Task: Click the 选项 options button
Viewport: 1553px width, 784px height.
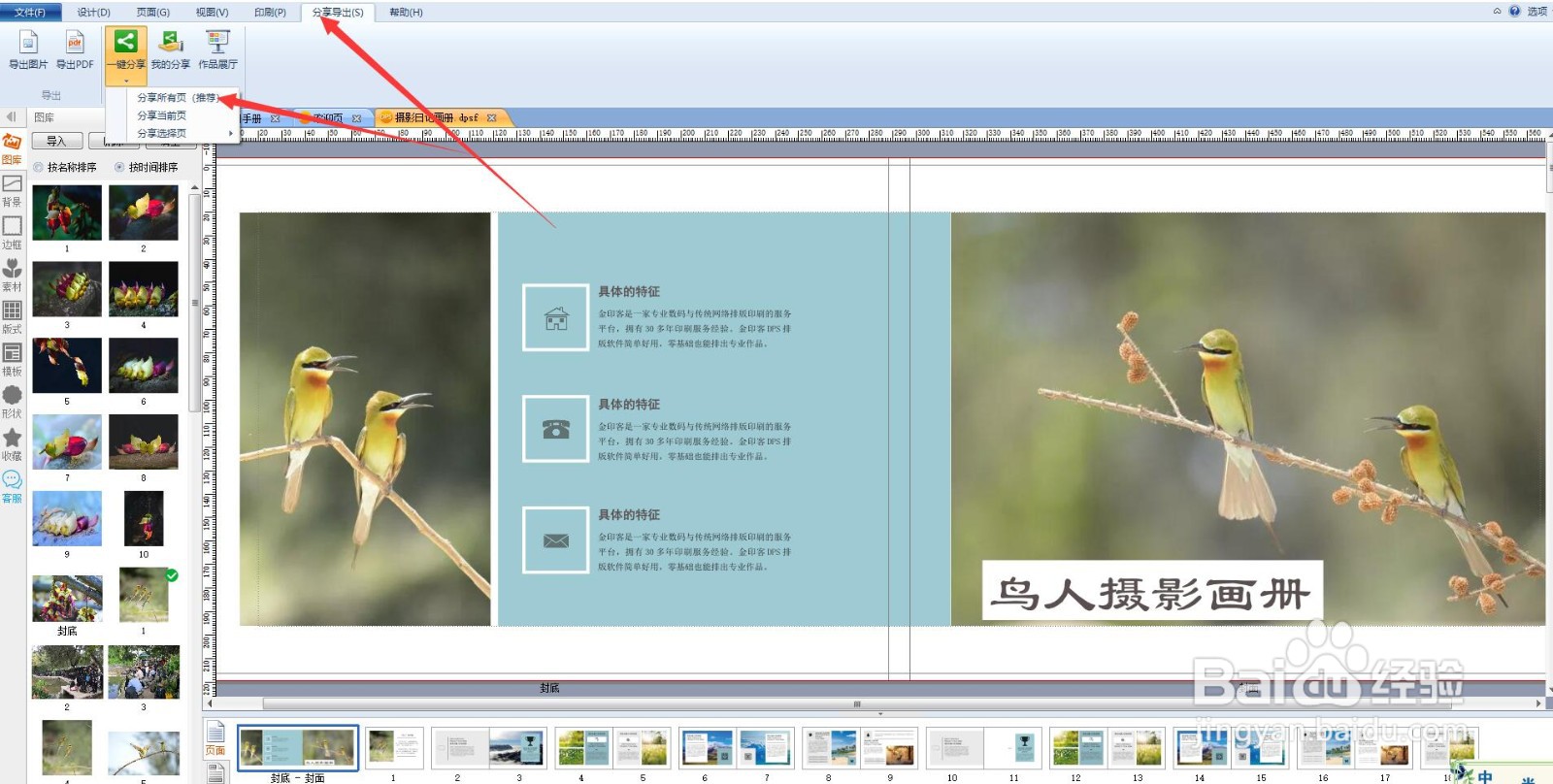Action: (1537, 12)
